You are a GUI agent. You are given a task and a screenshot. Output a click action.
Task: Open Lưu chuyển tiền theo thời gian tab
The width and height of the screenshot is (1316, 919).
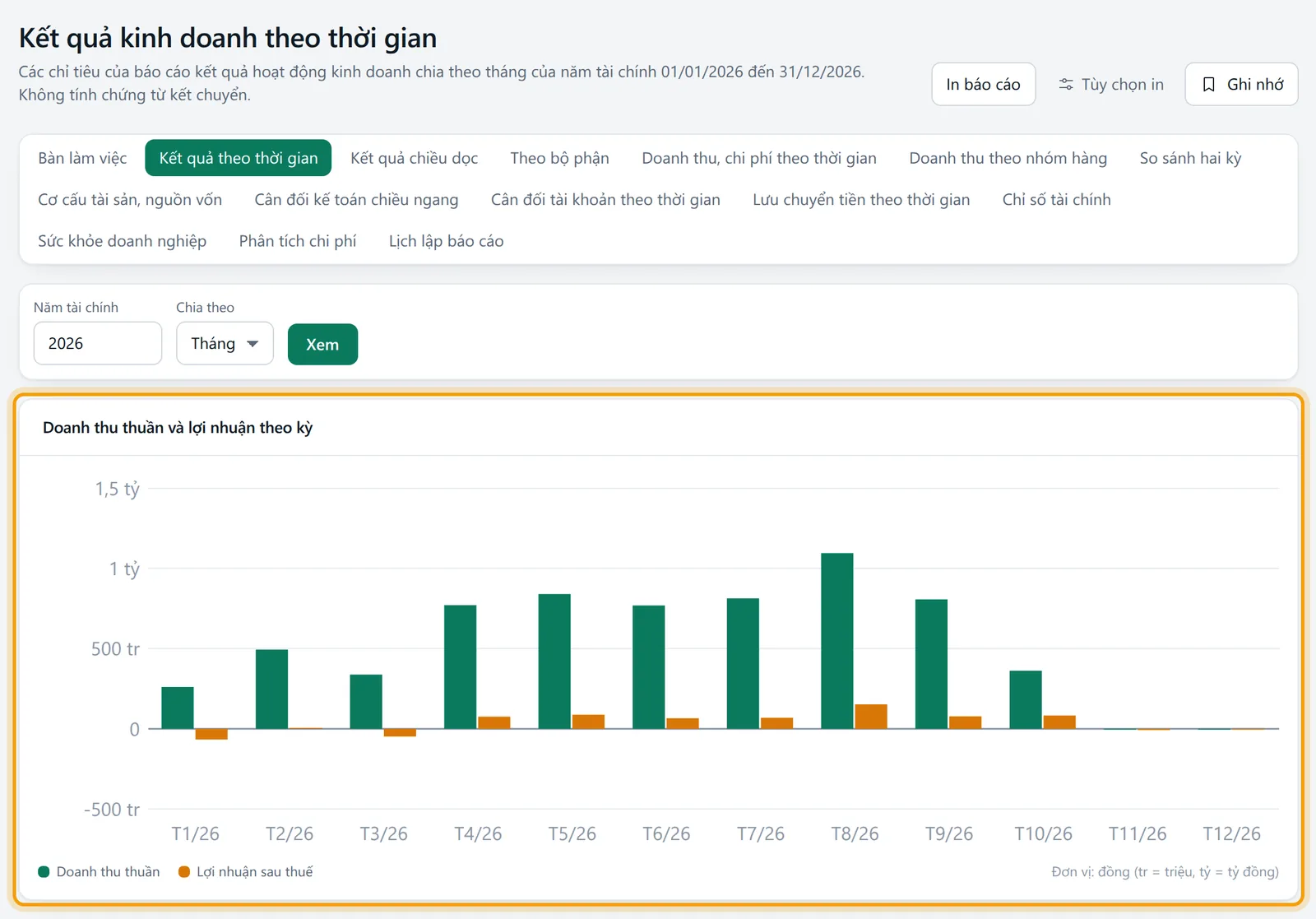tap(861, 200)
